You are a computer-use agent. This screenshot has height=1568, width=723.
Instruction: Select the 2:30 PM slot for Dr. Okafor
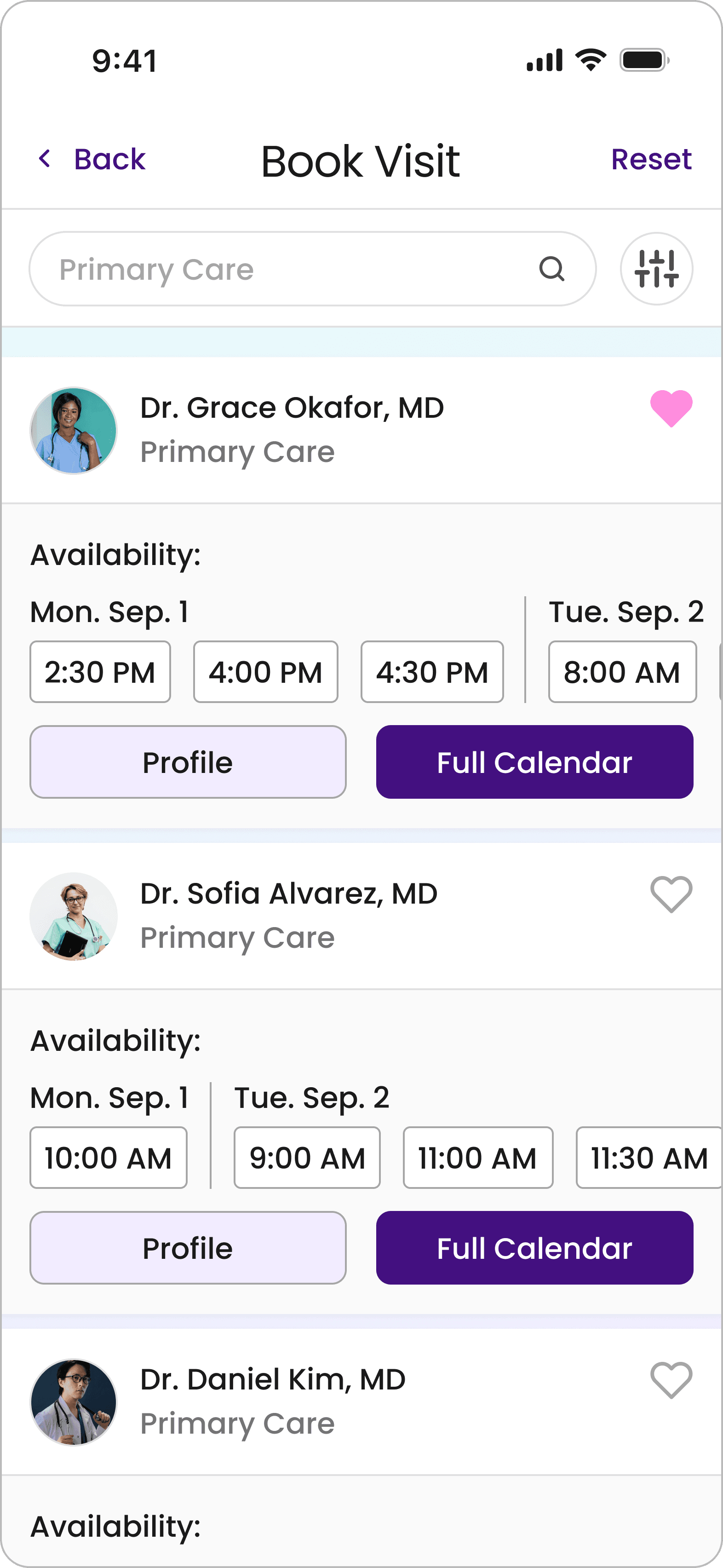(x=100, y=671)
